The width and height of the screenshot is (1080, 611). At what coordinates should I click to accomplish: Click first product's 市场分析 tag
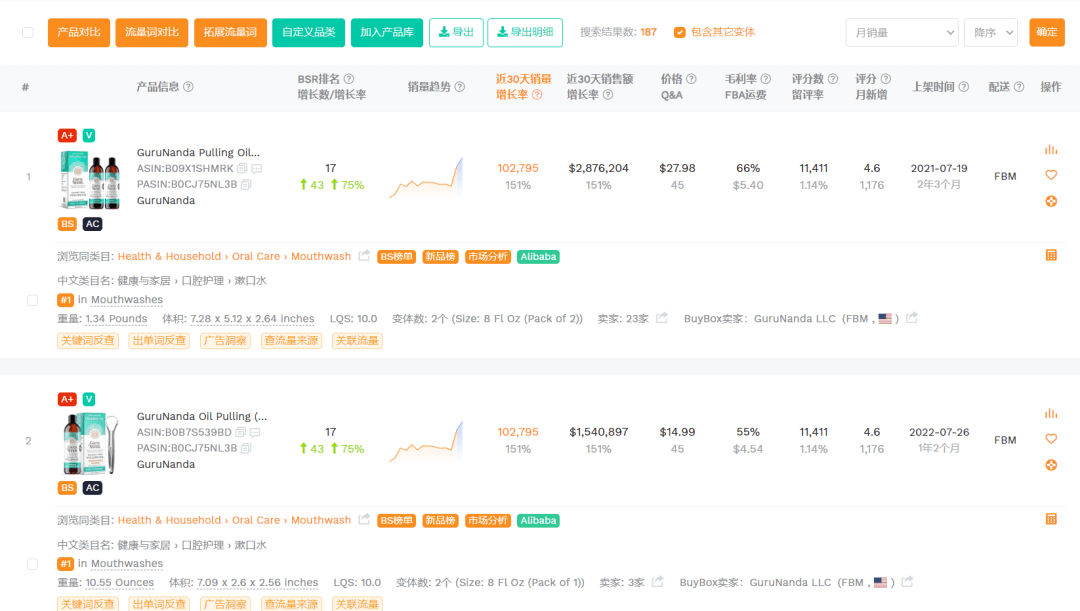pos(488,256)
